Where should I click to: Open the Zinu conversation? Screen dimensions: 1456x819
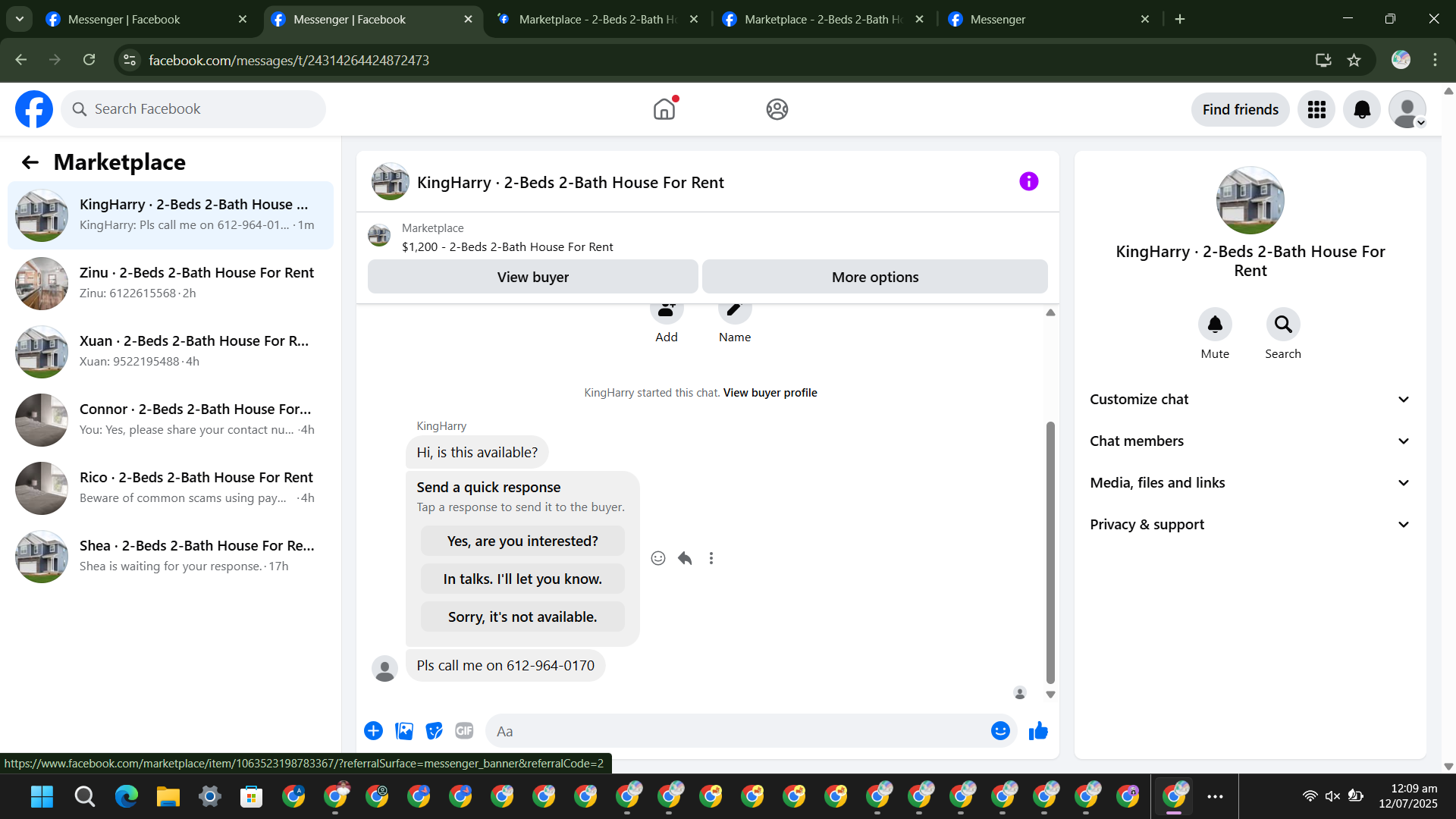171,284
